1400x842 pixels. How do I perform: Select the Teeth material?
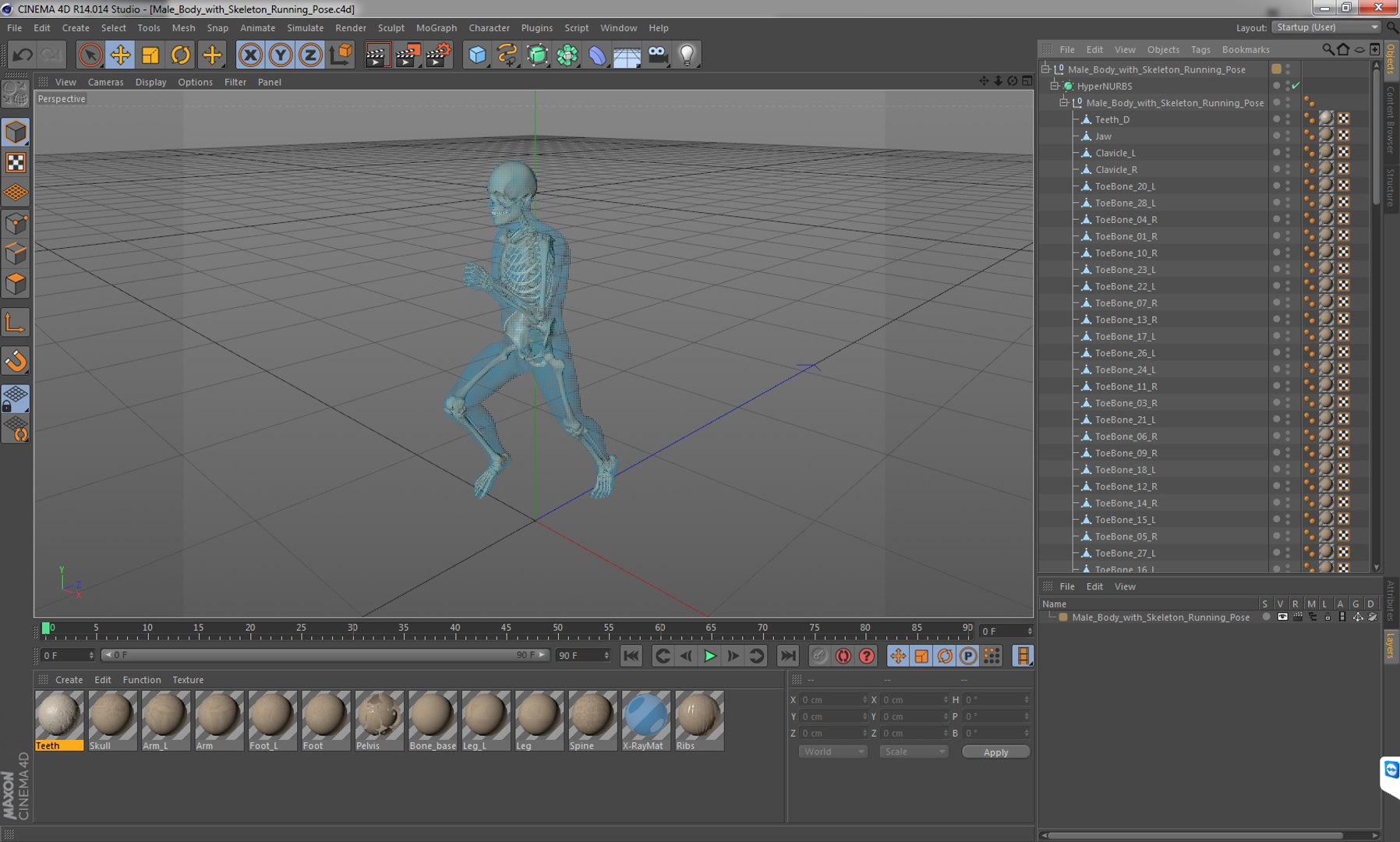point(59,720)
